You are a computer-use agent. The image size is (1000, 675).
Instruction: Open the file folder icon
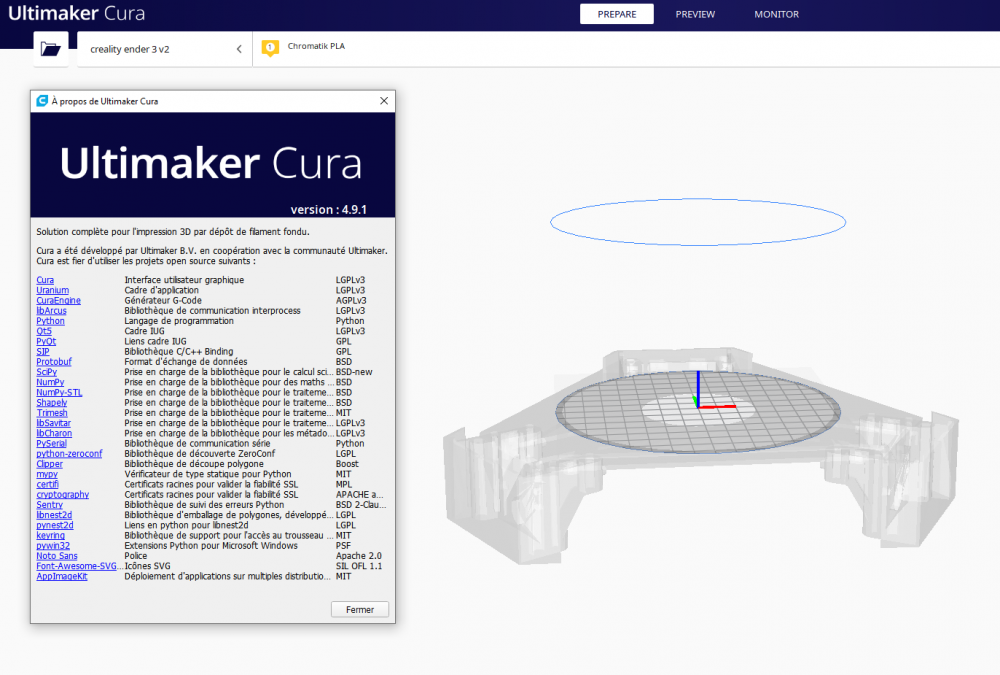point(50,48)
